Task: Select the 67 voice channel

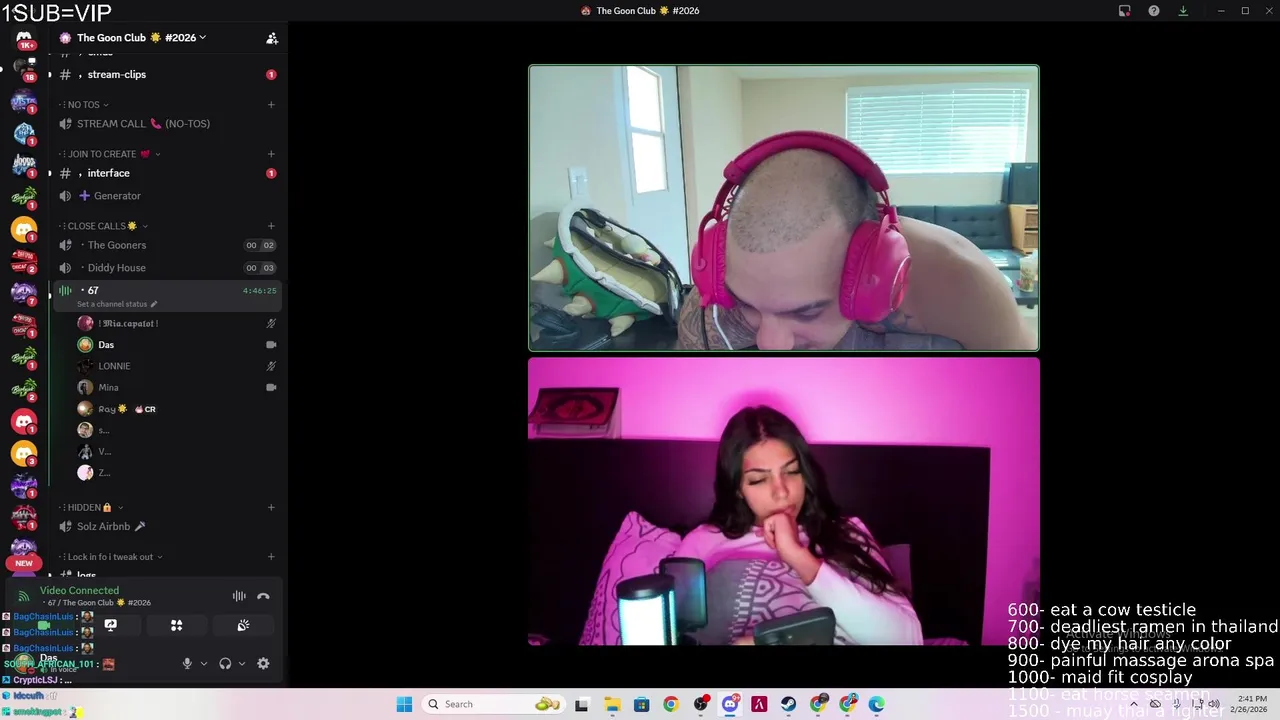Action: (167, 296)
